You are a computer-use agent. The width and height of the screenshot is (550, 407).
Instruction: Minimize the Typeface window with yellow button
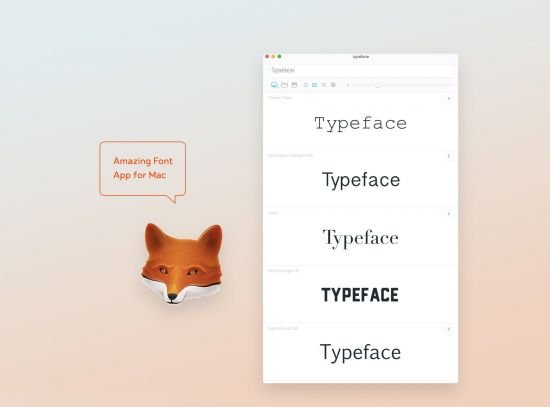273,56
